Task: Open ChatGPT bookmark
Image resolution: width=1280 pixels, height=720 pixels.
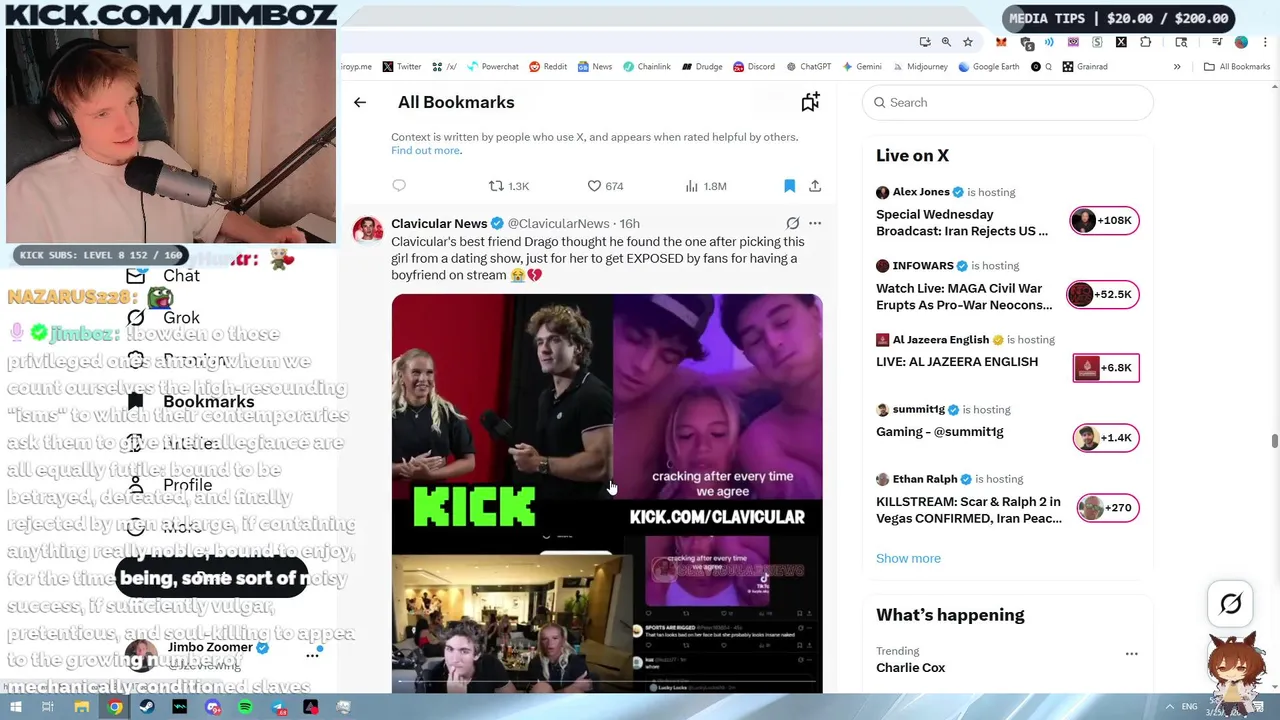Action: (x=808, y=67)
